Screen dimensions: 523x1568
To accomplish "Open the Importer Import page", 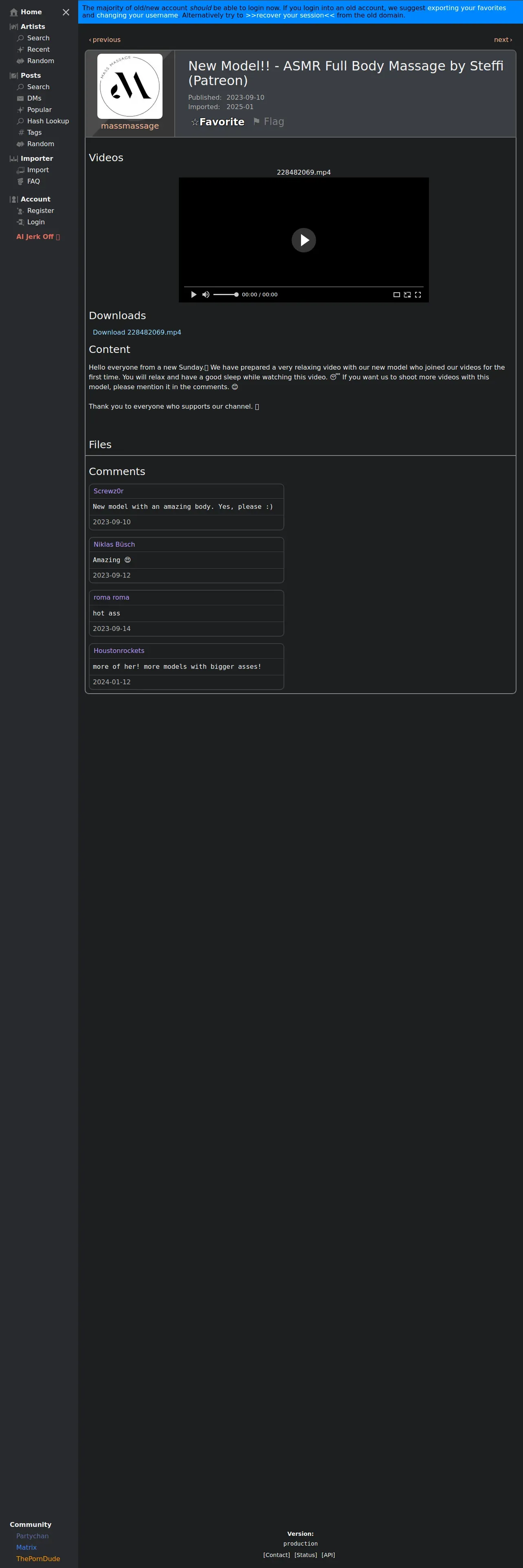I will (x=38, y=170).
